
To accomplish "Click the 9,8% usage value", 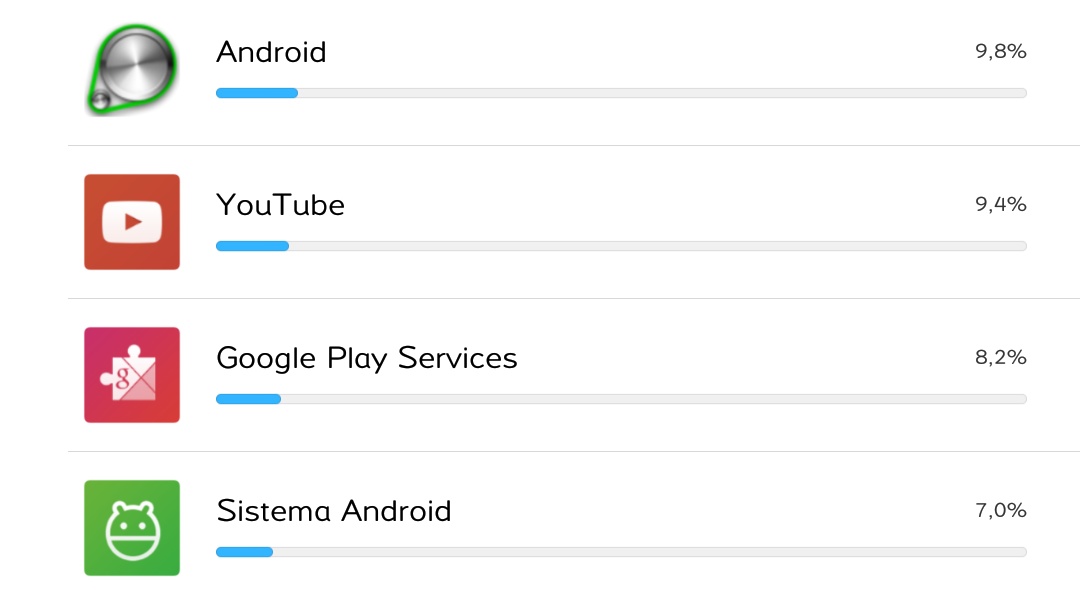I will click(1000, 52).
